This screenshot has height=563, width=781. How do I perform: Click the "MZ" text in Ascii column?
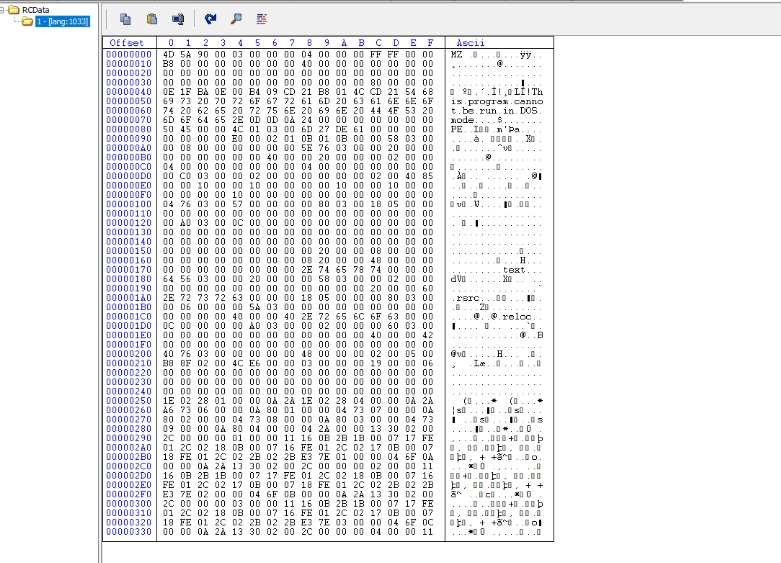457,53
